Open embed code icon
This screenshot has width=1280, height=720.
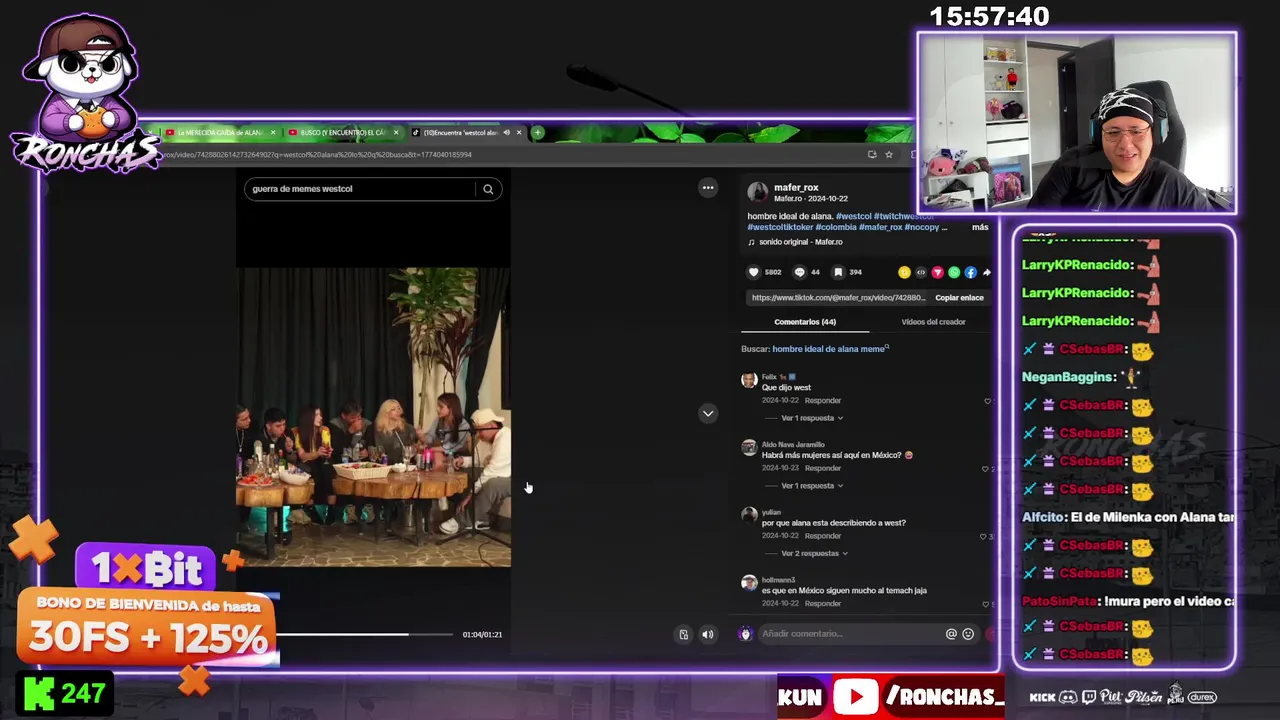point(921,272)
